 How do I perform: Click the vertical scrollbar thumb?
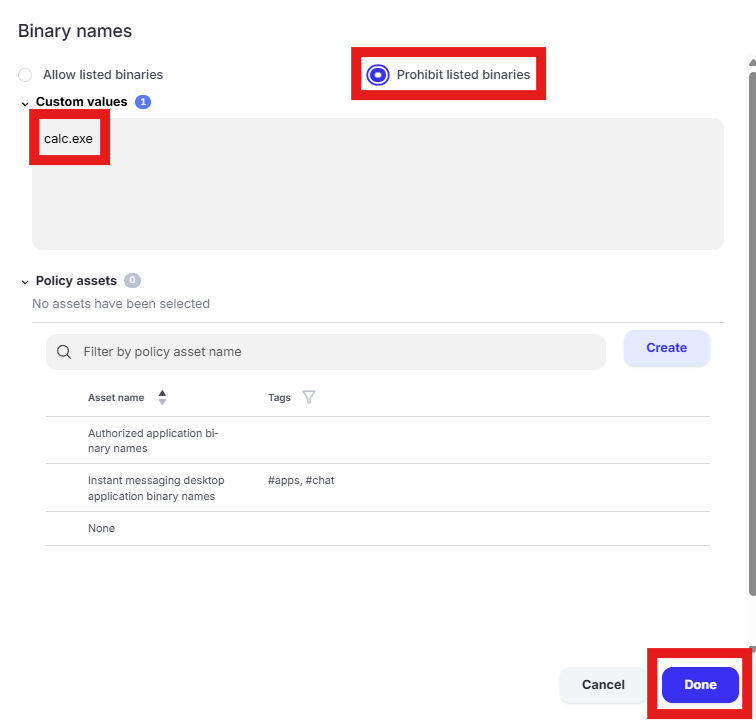pos(752,334)
